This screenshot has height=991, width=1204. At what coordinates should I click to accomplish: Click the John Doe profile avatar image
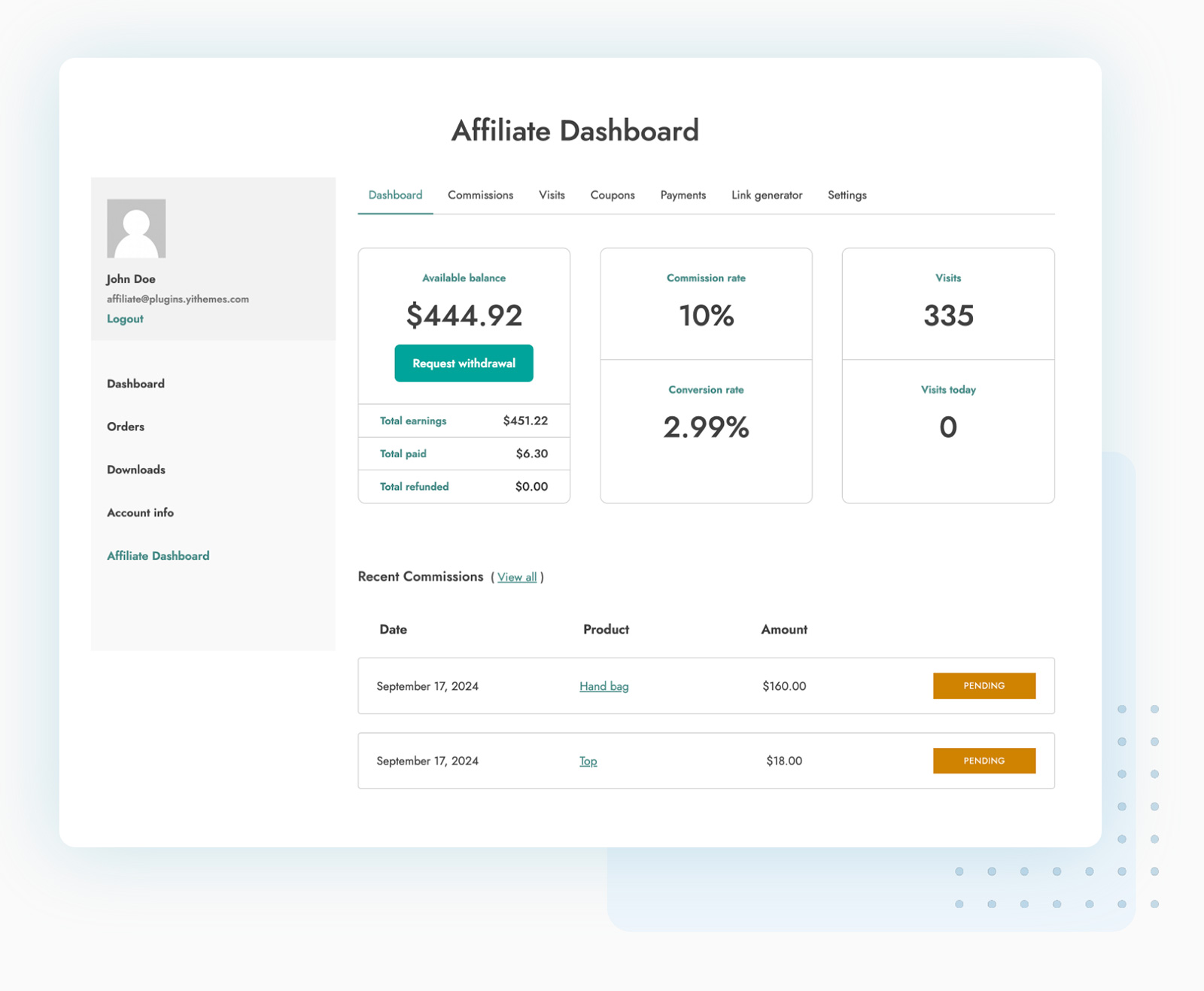[136, 228]
